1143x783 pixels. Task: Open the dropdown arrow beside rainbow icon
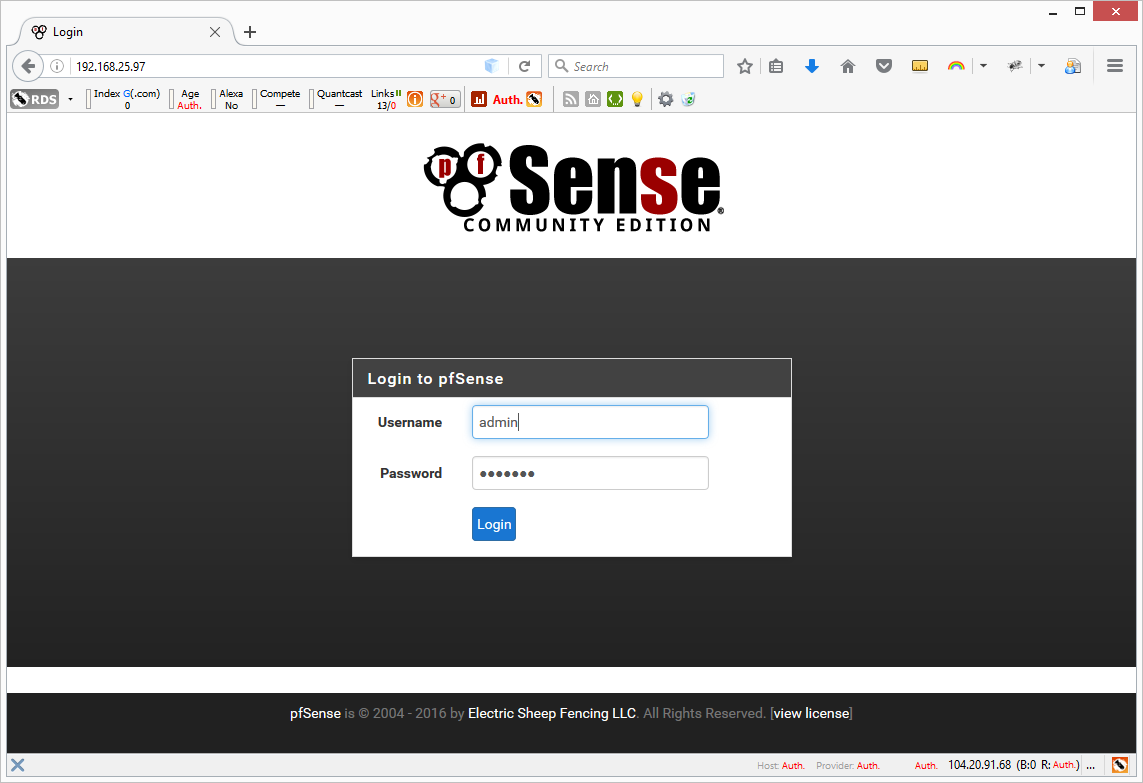point(983,66)
